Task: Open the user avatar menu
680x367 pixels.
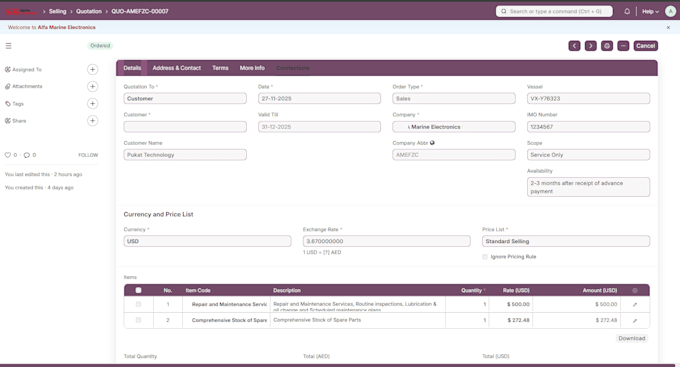Action: (x=670, y=11)
